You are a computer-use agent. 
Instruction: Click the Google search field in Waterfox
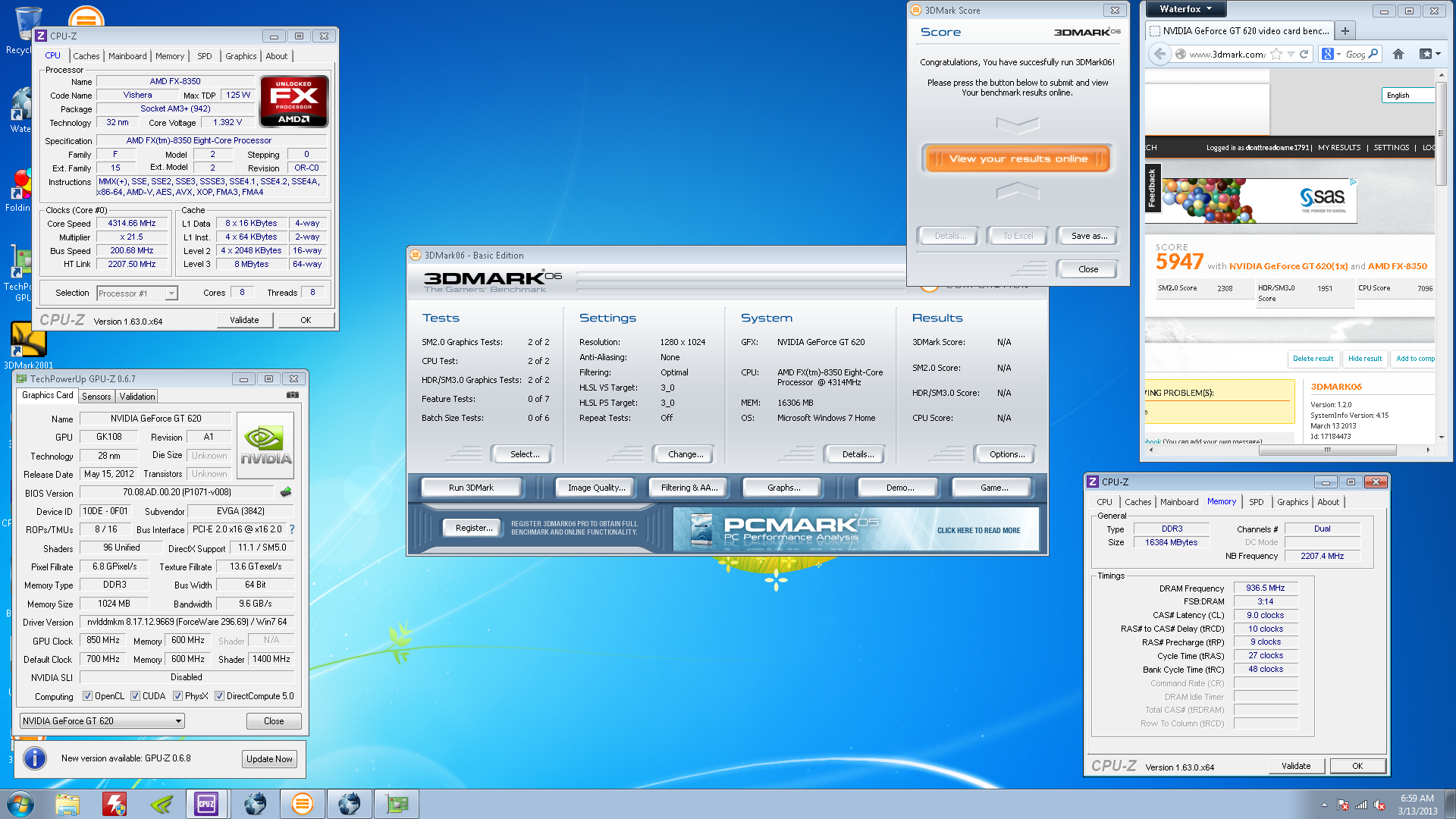point(1355,54)
